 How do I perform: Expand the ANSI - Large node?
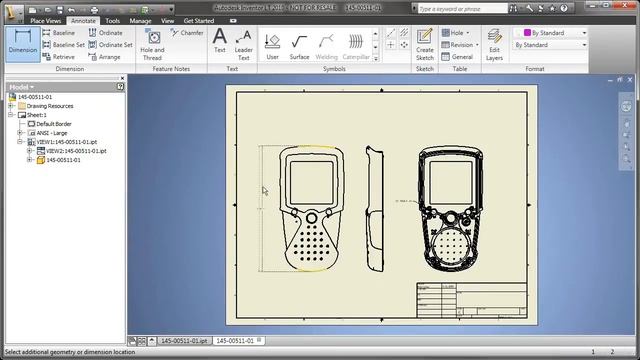[20, 133]
